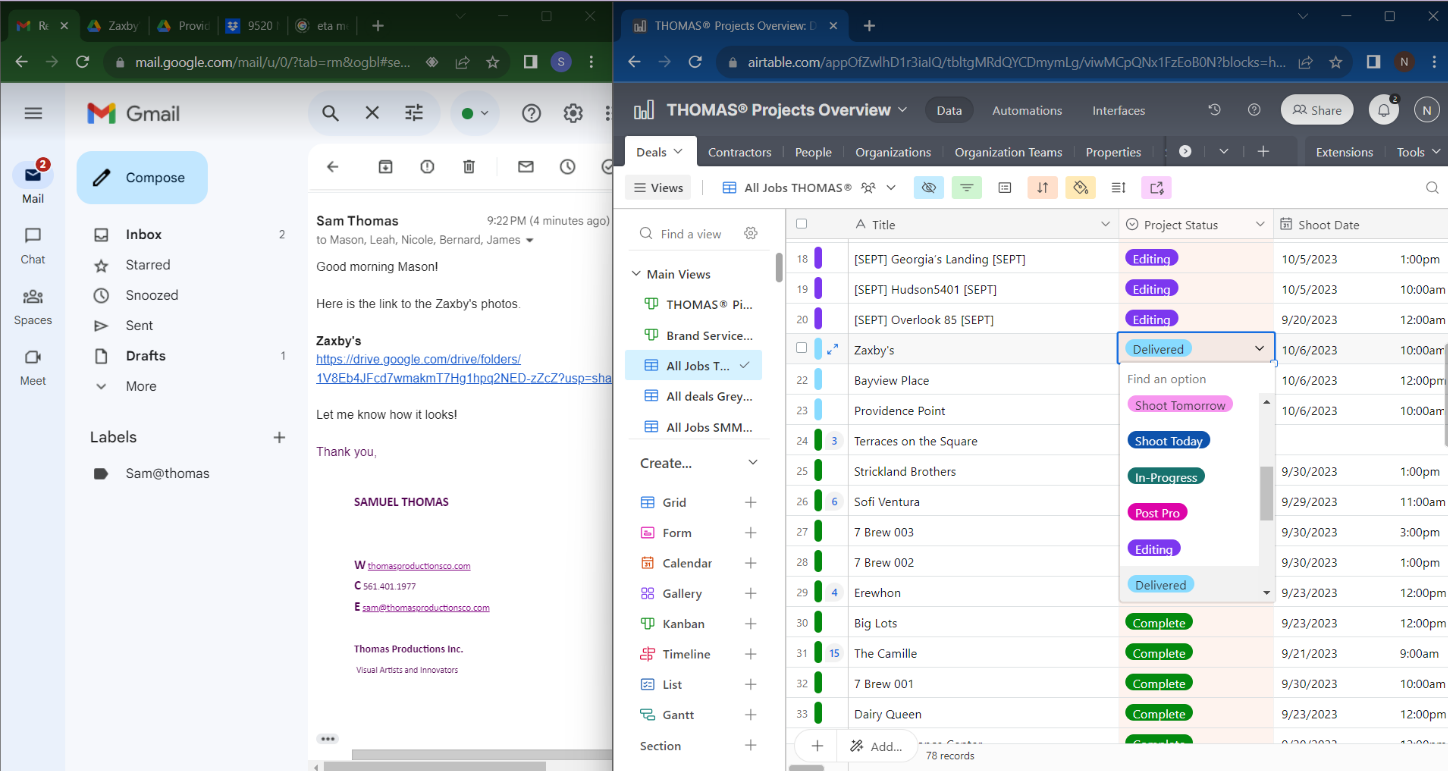The height and width of the screenshot is (771, 1448).
Task: Expand the Zaxby's record with the arrows icon
Action: pos(832,350)
